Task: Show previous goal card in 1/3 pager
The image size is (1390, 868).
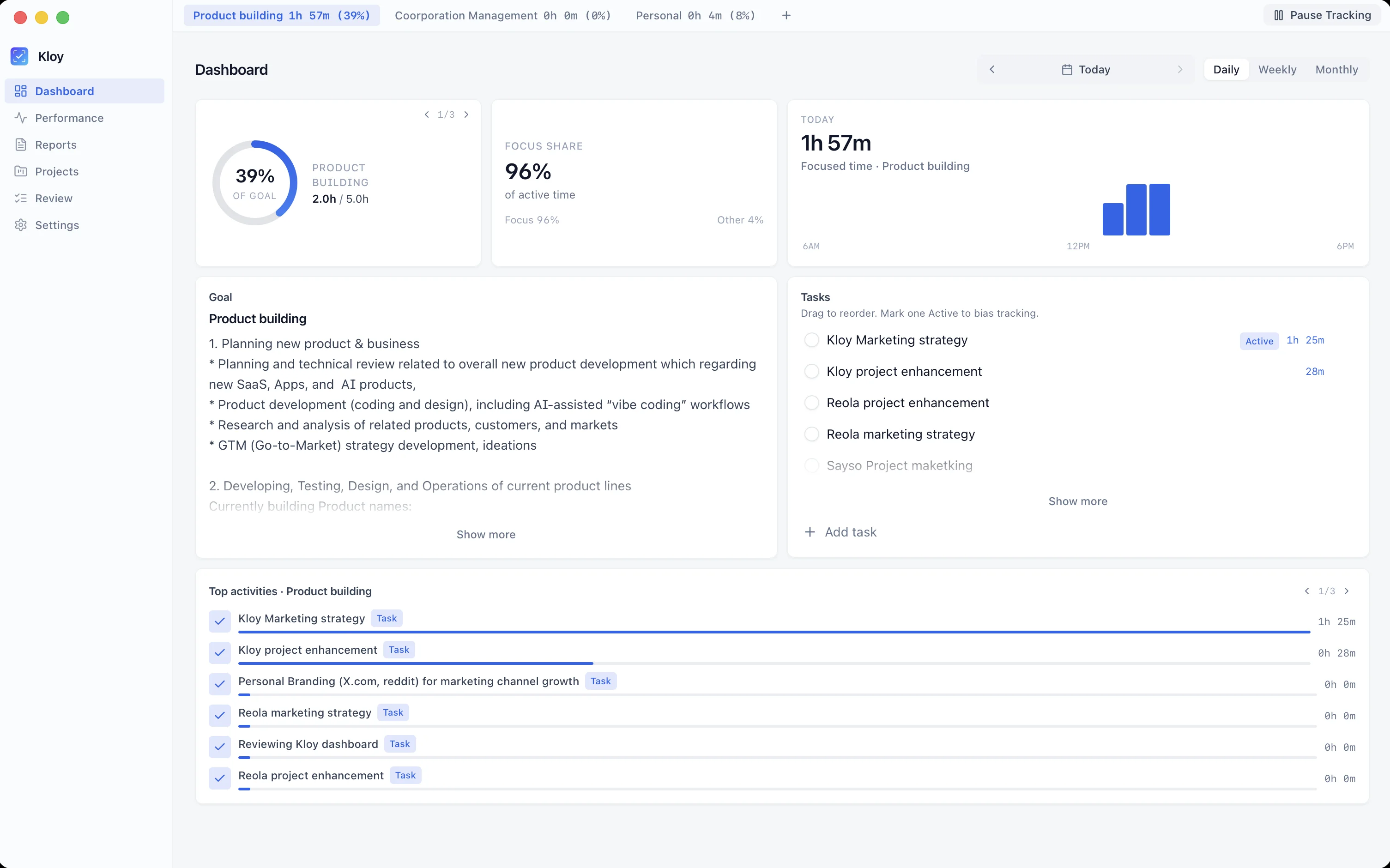Action: point(427,114)
